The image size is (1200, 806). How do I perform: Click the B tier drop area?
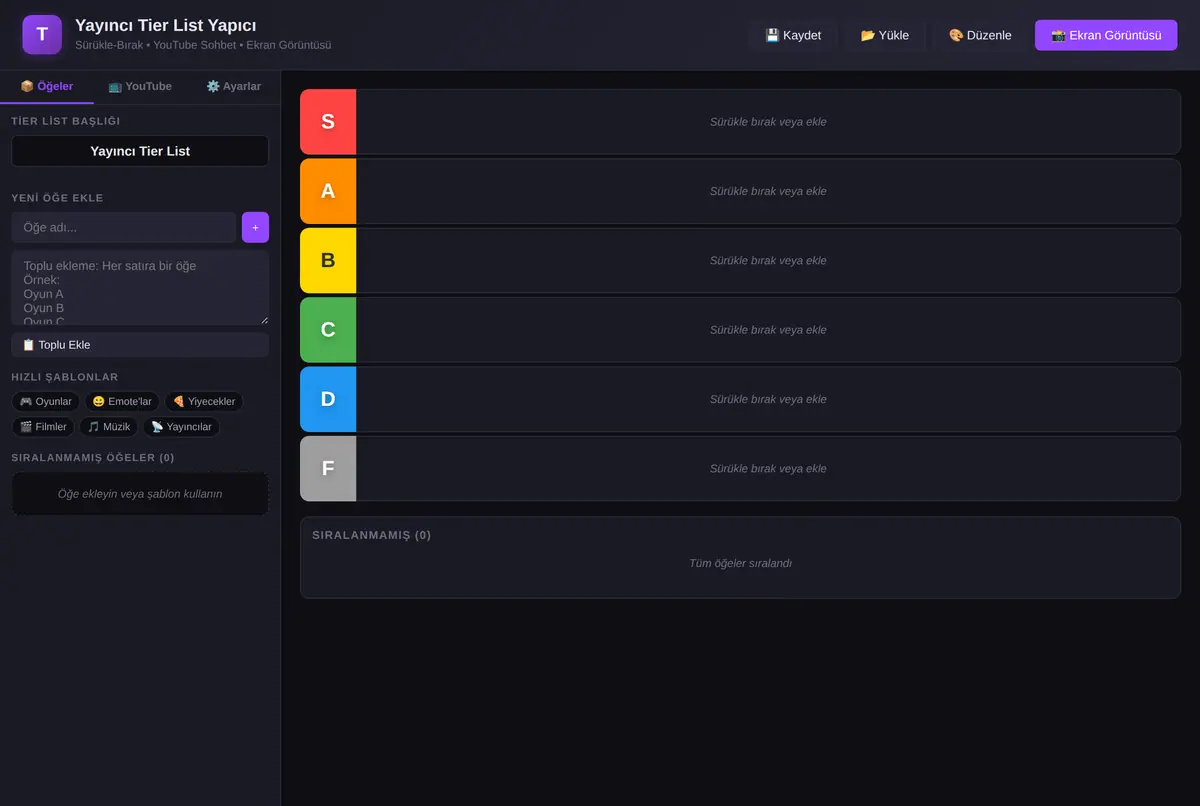coord(768,260)
